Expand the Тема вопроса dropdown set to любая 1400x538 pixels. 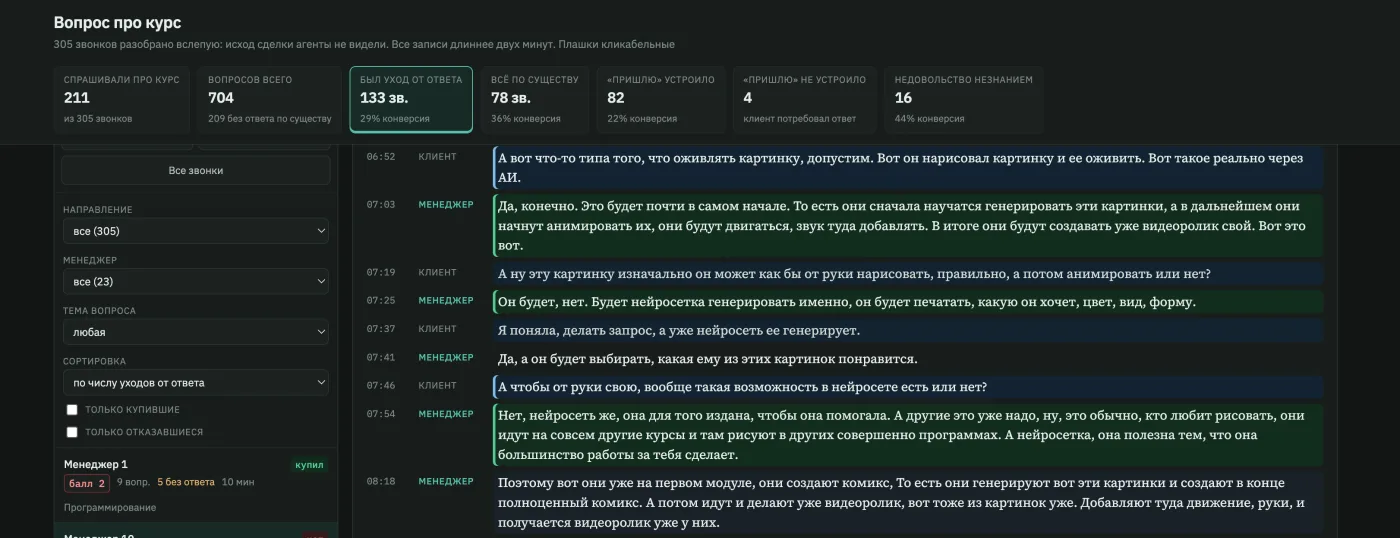click(196, 332)
